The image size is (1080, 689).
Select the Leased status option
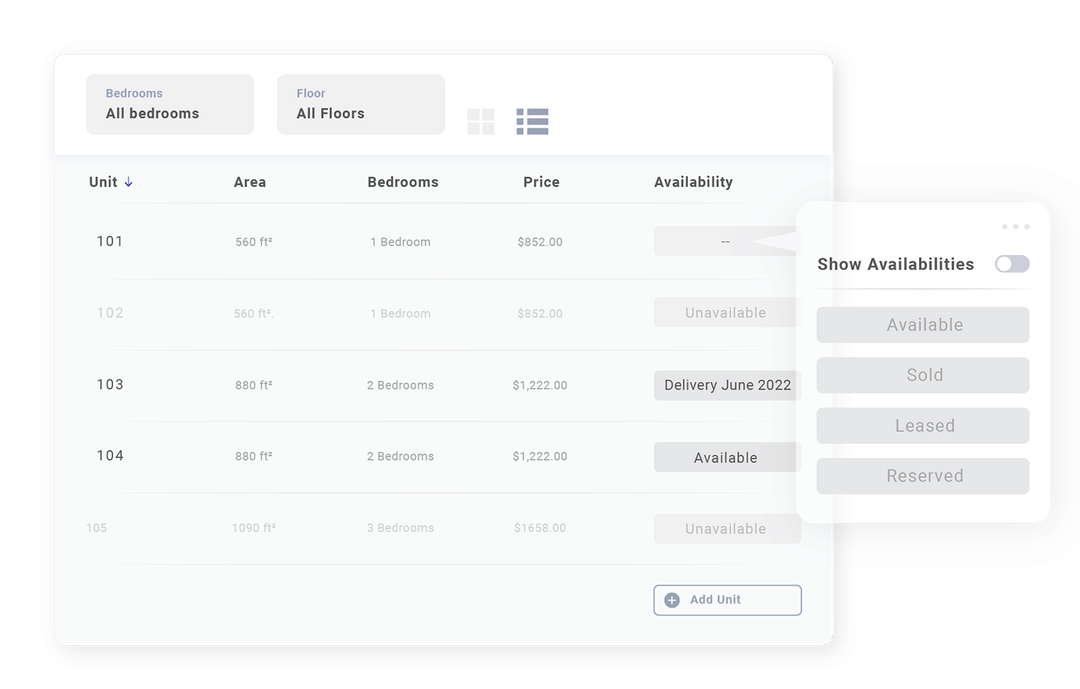click(x=922, y=425)
